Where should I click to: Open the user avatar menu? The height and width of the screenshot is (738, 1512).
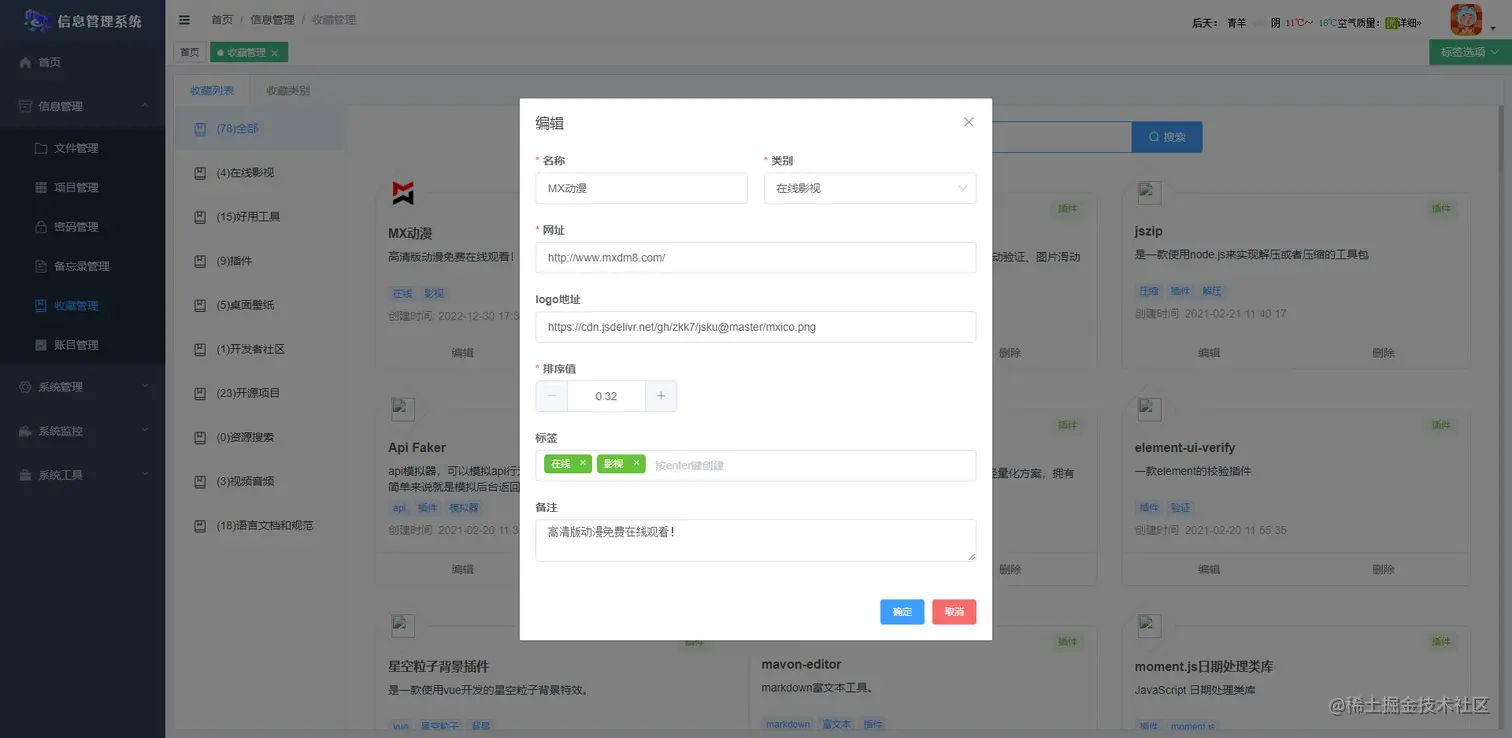coord(1466,20)
